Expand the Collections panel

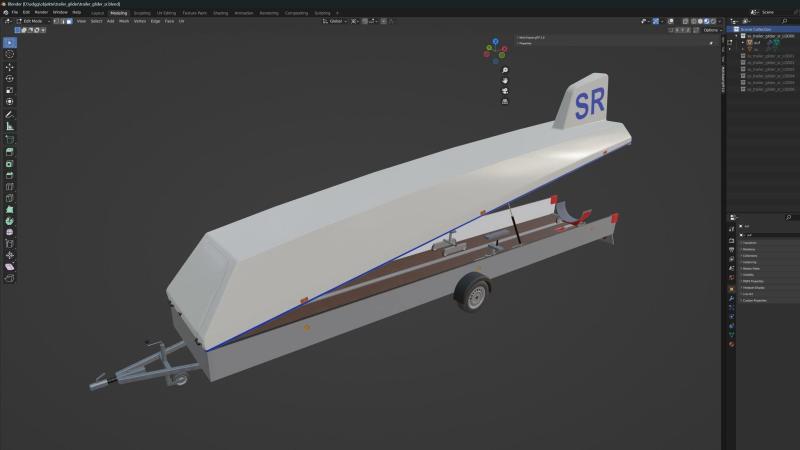[768, 256]
